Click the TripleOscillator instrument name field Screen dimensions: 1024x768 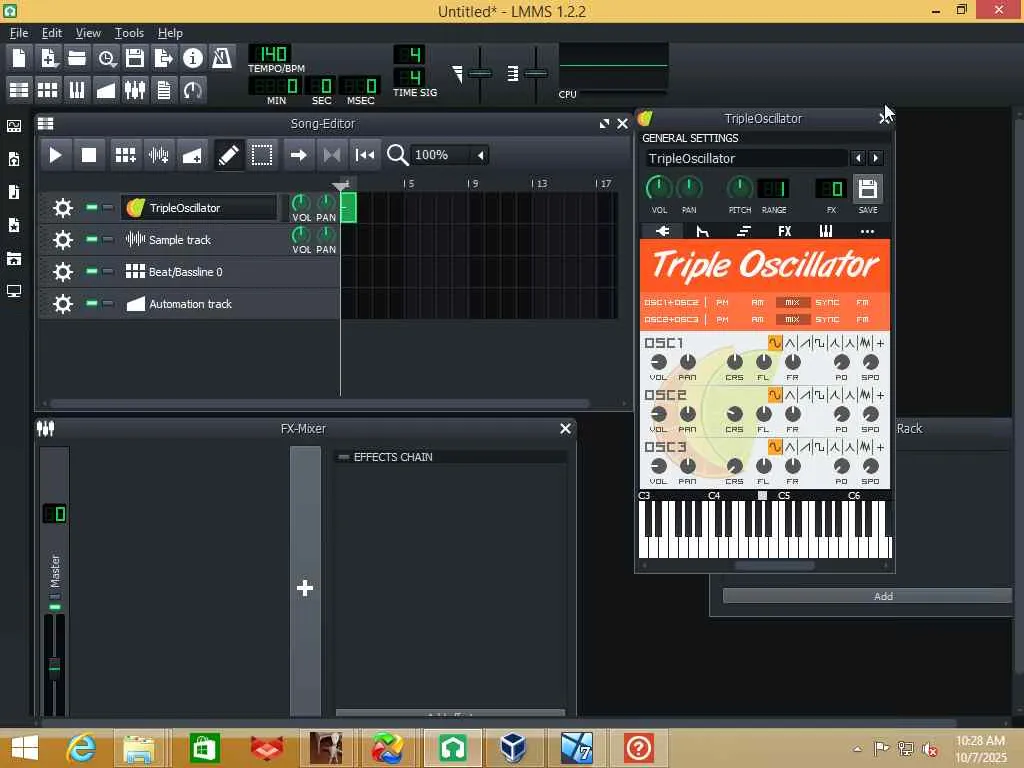coord(746,158)
